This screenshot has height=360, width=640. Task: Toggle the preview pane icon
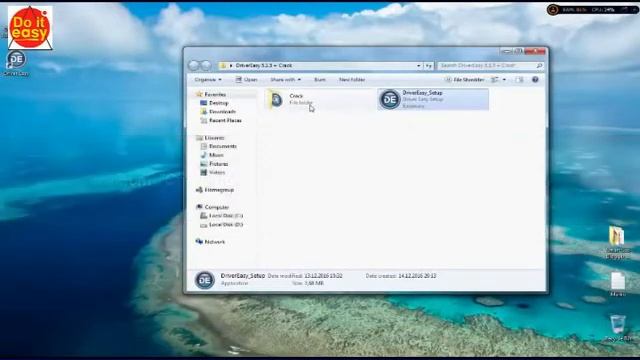coord(519,80)
